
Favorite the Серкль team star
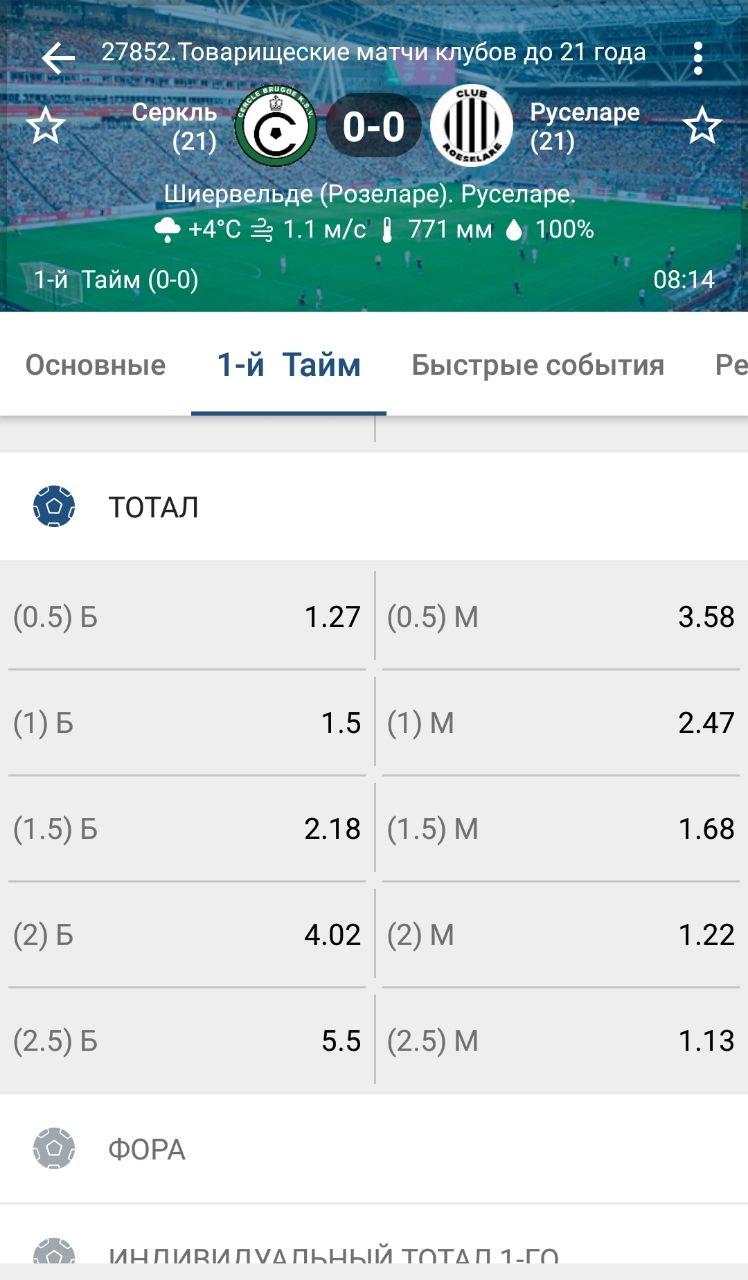[45, 127]
